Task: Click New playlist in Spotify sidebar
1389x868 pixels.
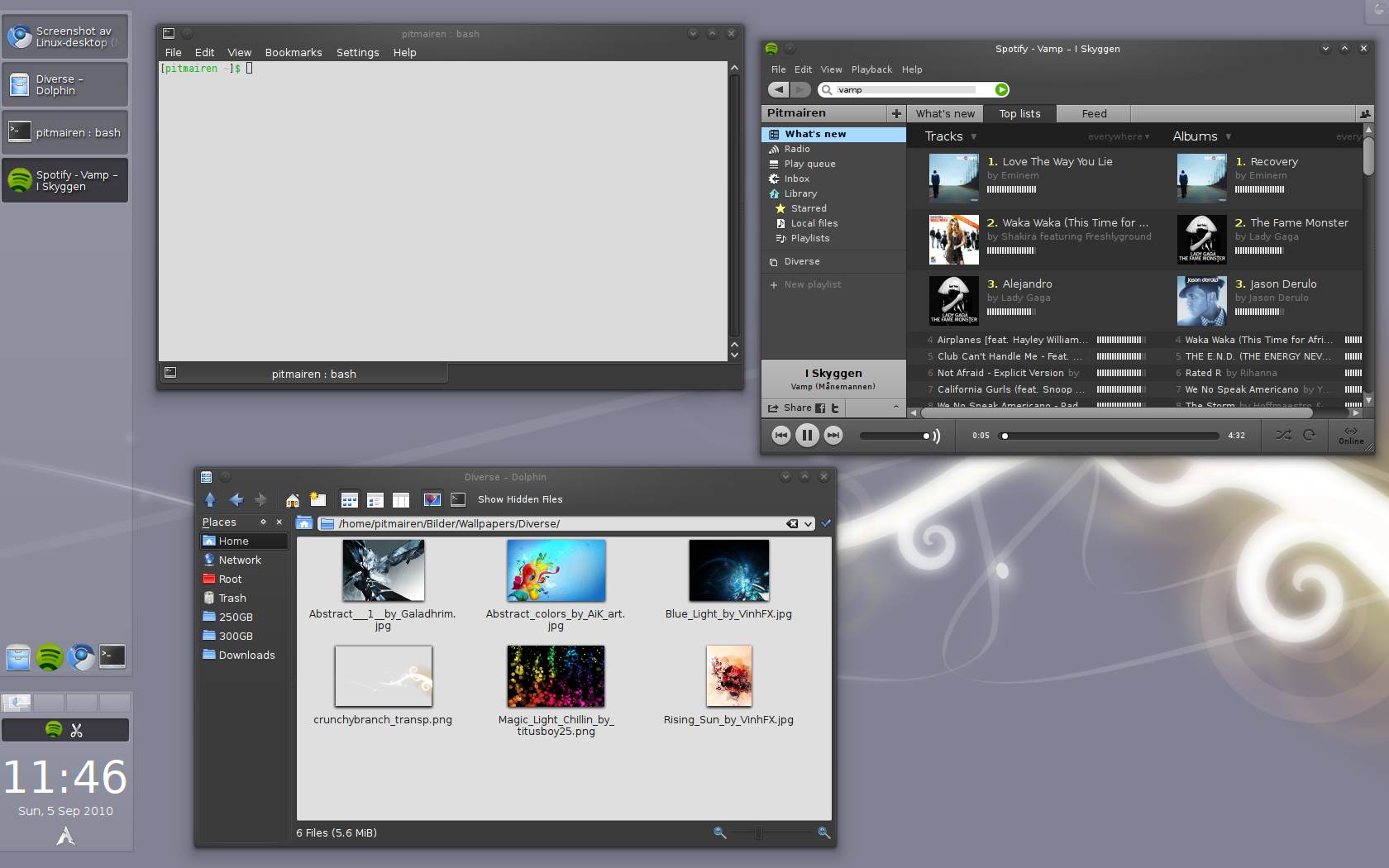Action: click(833, 284)
